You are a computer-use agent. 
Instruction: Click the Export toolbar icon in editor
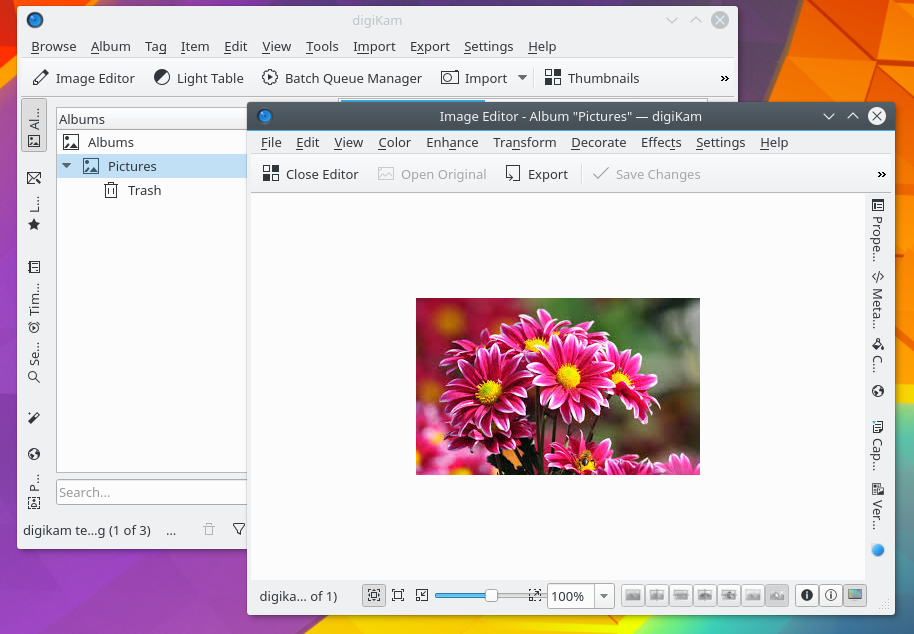[x=536, y=174]
